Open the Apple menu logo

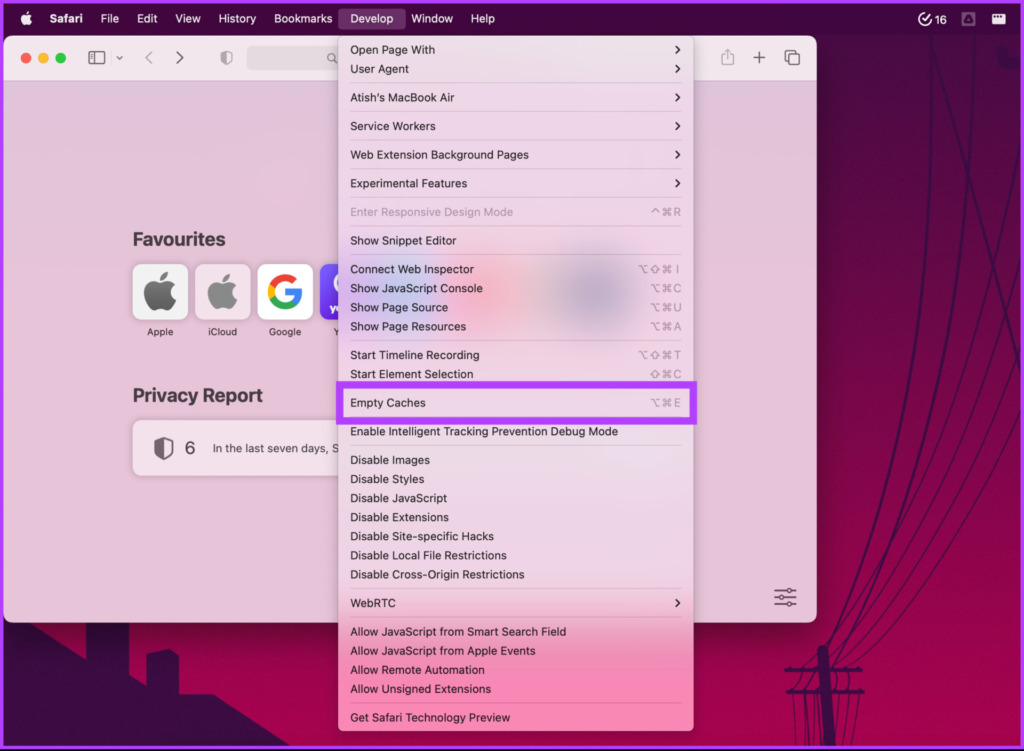26,18
